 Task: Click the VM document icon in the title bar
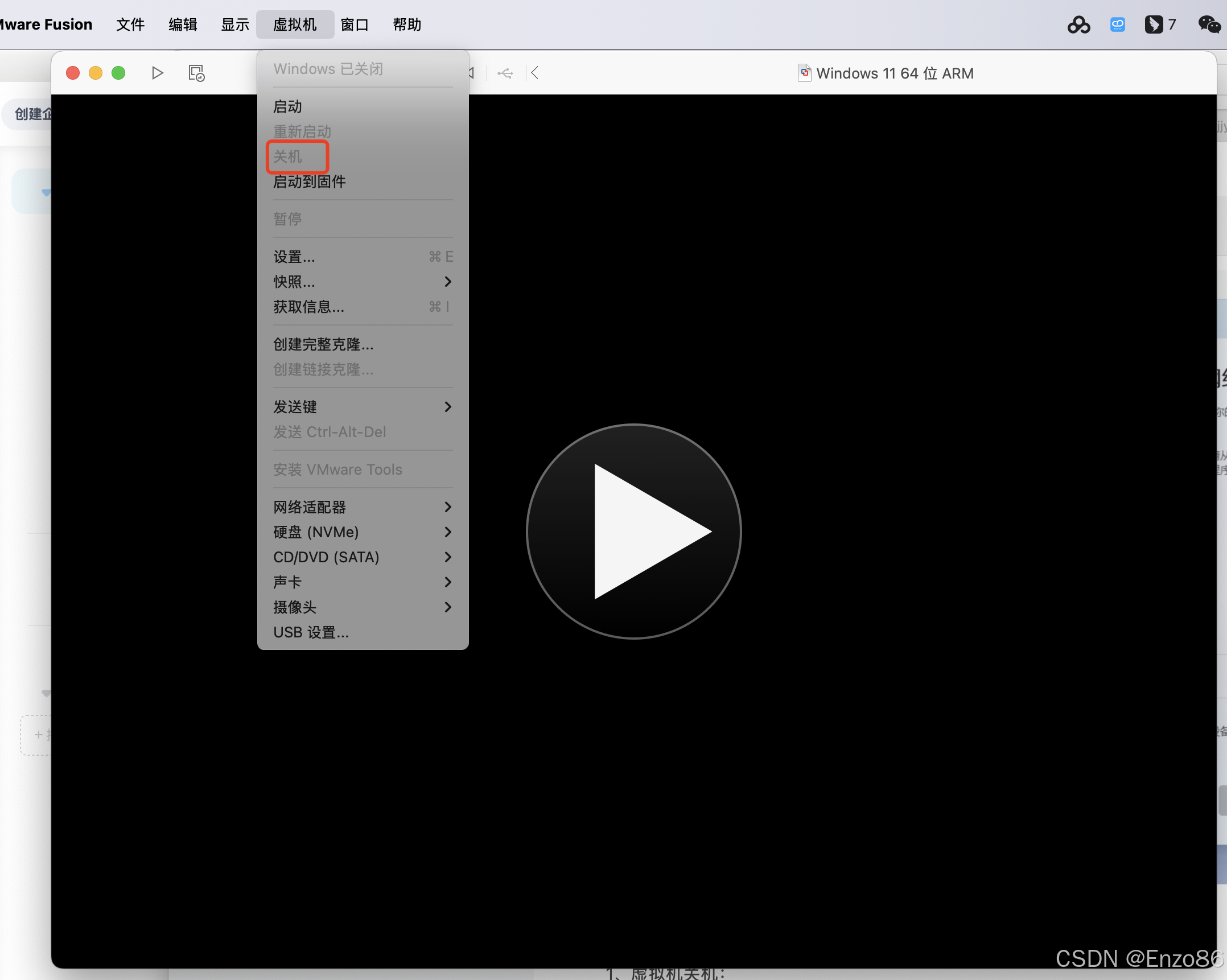804,73
